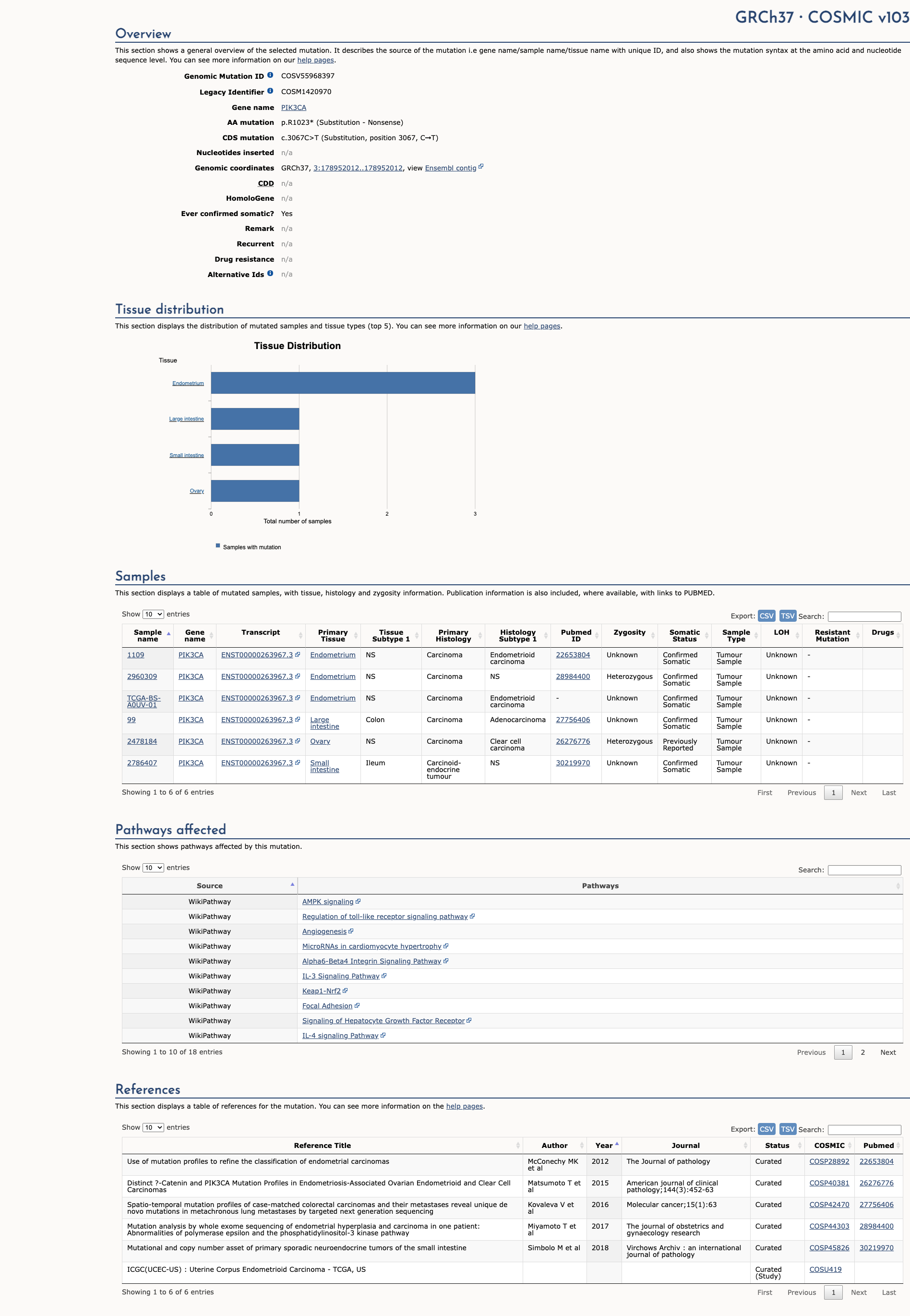Image resolution: width=910 pixels, height=1316 pixels.
Task: Click external link icon beside Alpha6-Beta4 Integrin pathway
Action: click(446, 961)
